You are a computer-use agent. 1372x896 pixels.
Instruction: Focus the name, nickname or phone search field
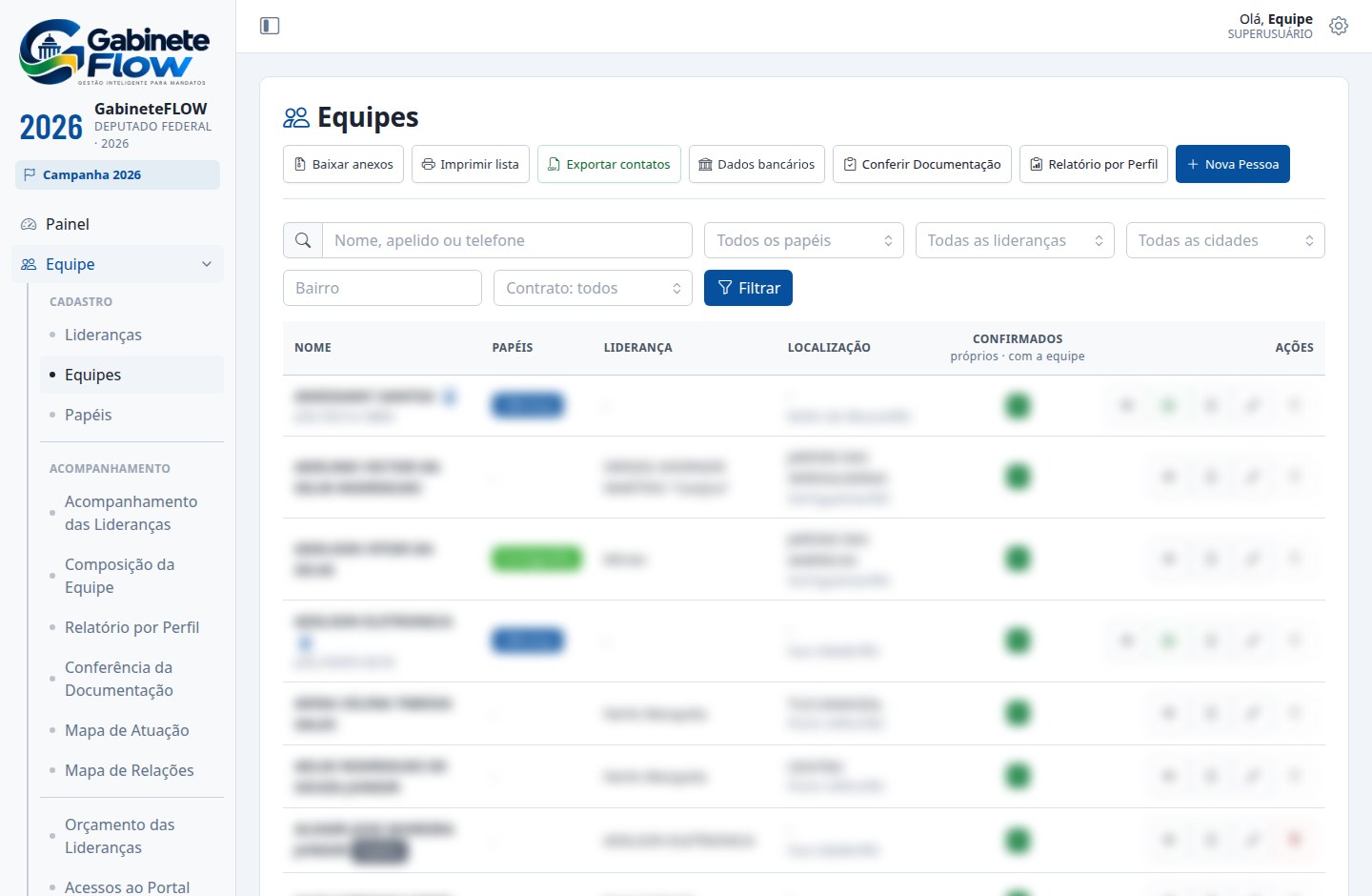click(x=507, y=240)
